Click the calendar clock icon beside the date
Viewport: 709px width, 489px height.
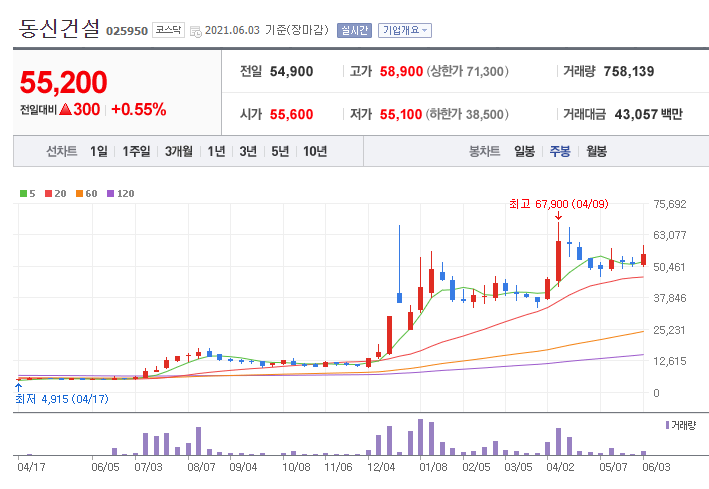[x=196, y=32]
